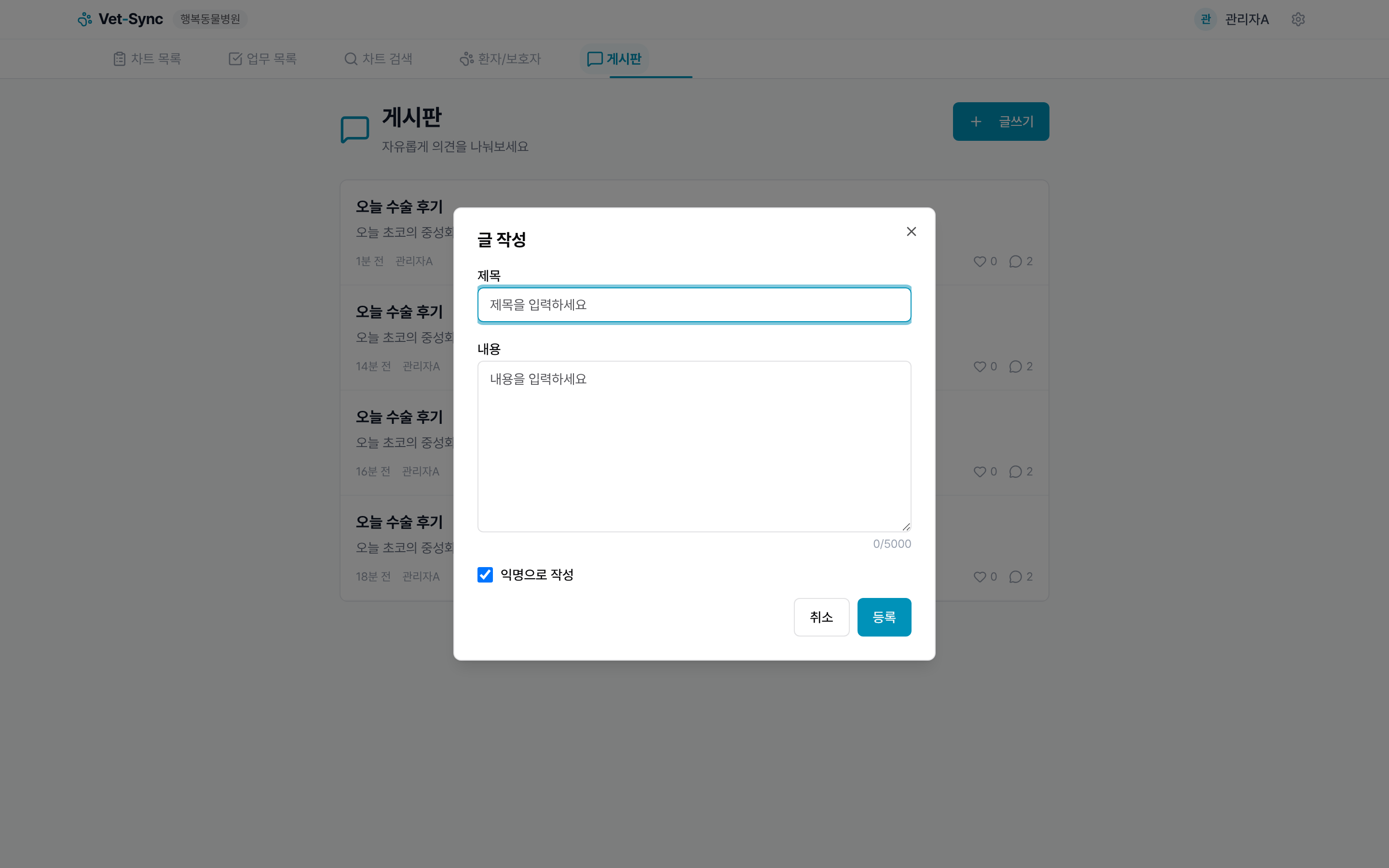Click inside the 내용 content textarea
The width and height of the screenshot is (1389, 868).
point(694,446)
